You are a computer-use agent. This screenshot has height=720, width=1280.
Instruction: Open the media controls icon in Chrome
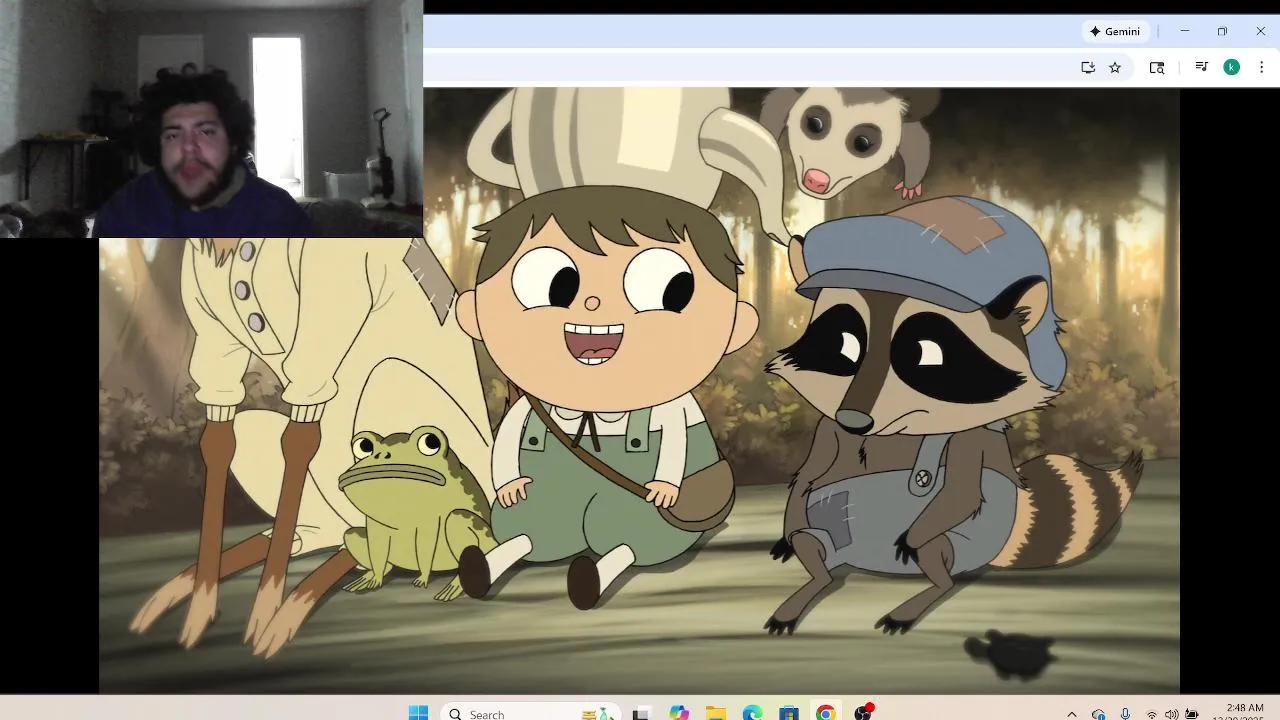(x=1202, y=67)
